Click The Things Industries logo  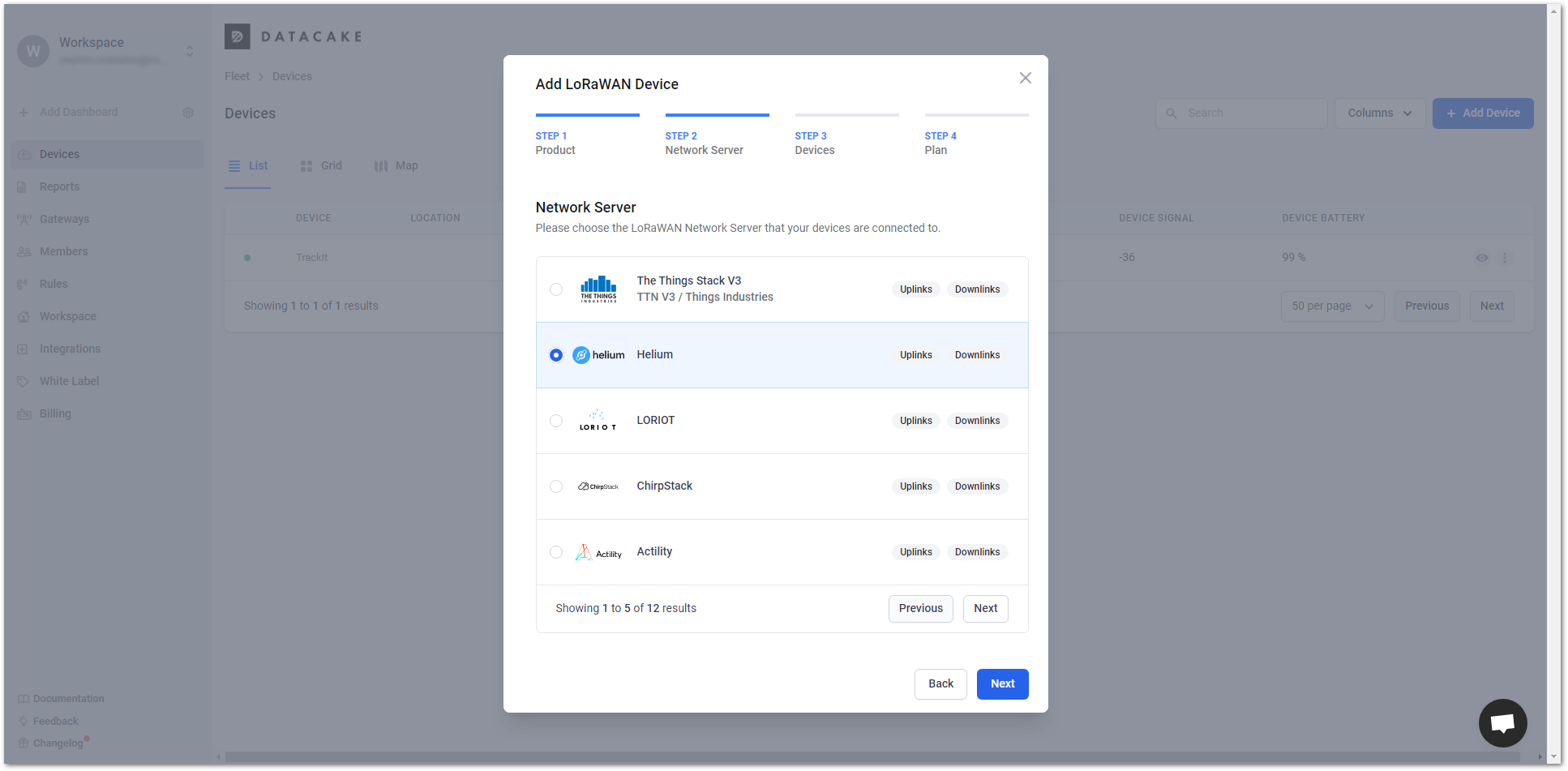coord(598,289)
